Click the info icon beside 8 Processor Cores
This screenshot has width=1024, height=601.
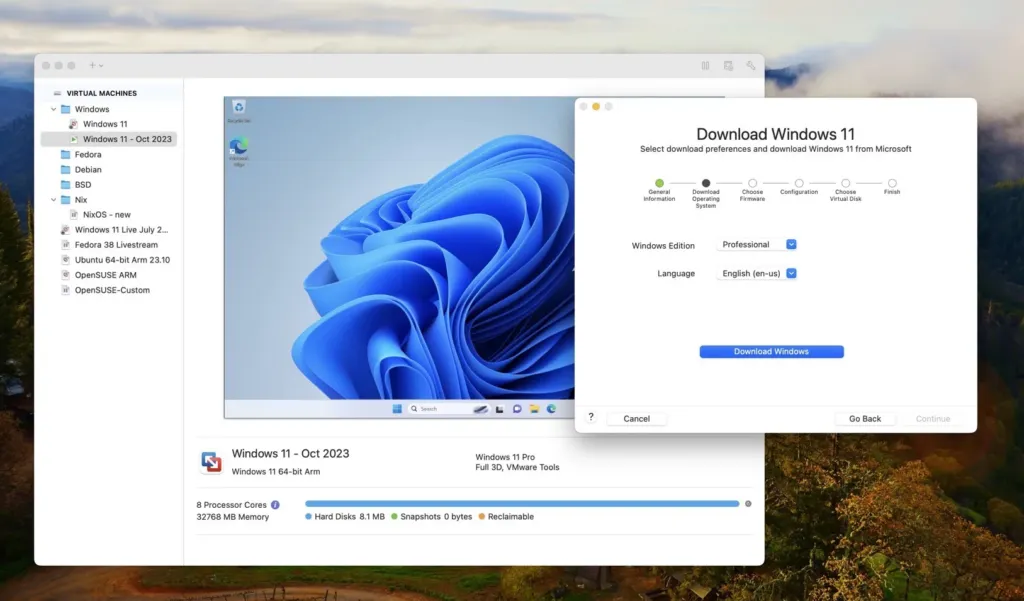(x=275, y=505)
